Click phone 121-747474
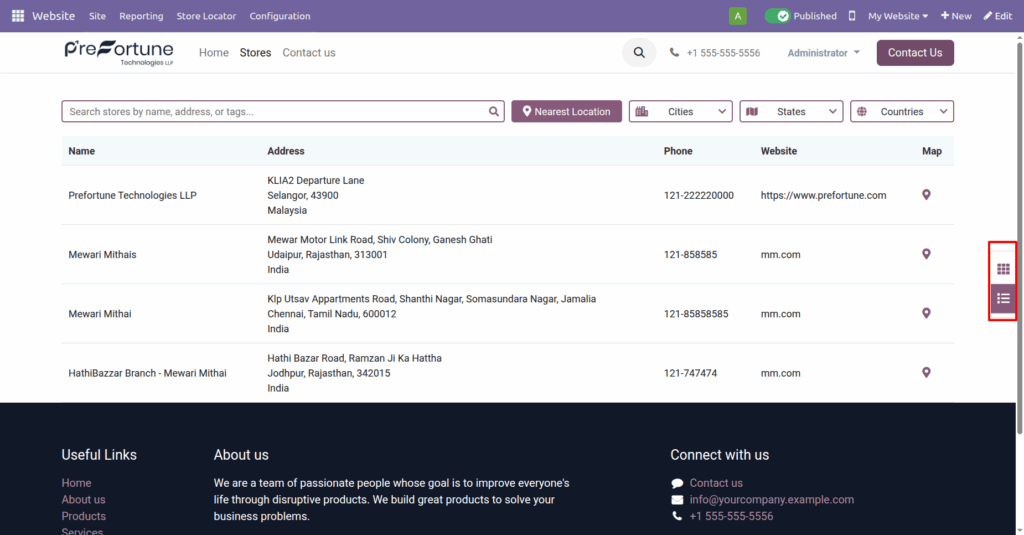1024x535 pixels. click(690, 373)
